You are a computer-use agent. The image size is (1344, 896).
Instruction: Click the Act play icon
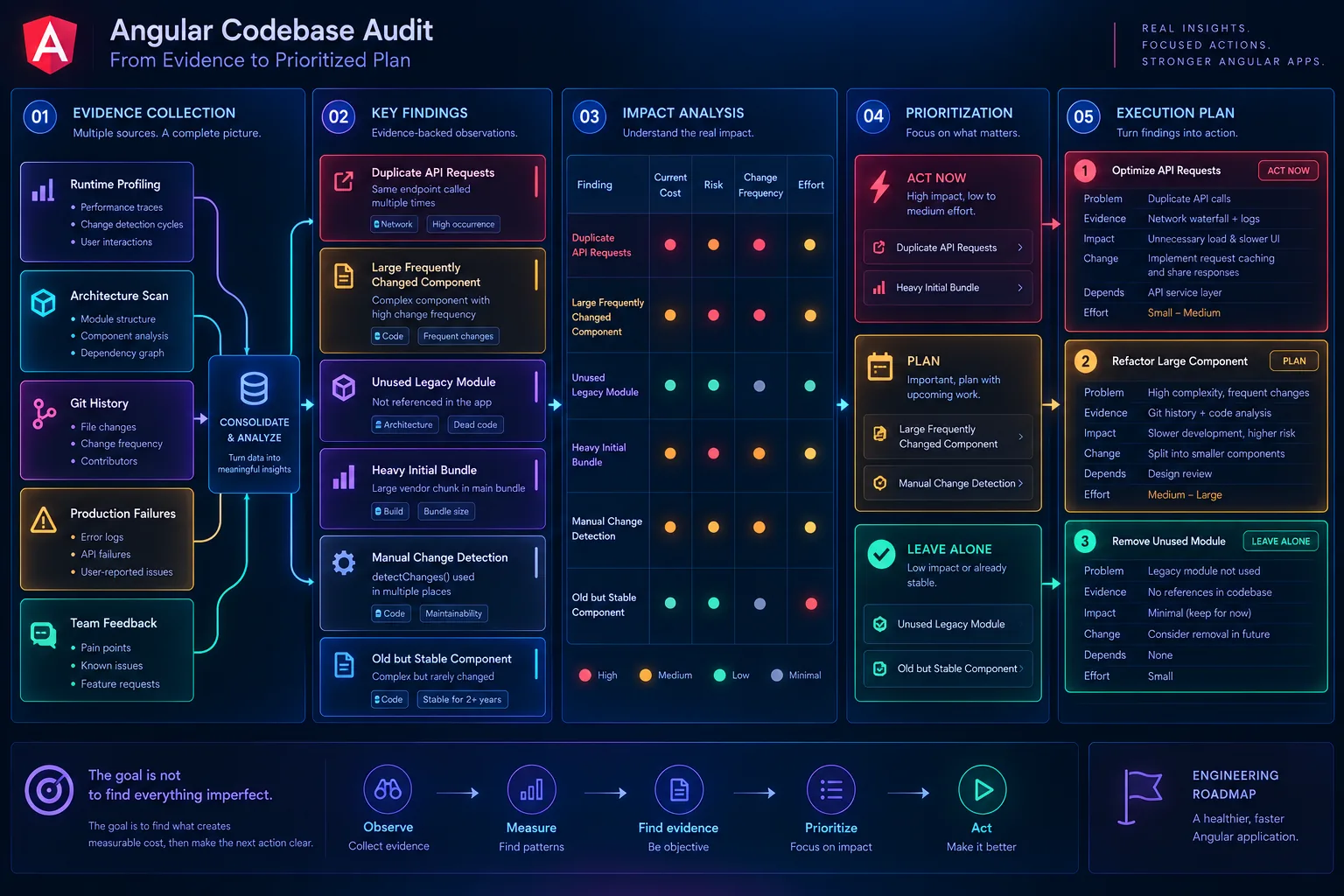[983, 790]
